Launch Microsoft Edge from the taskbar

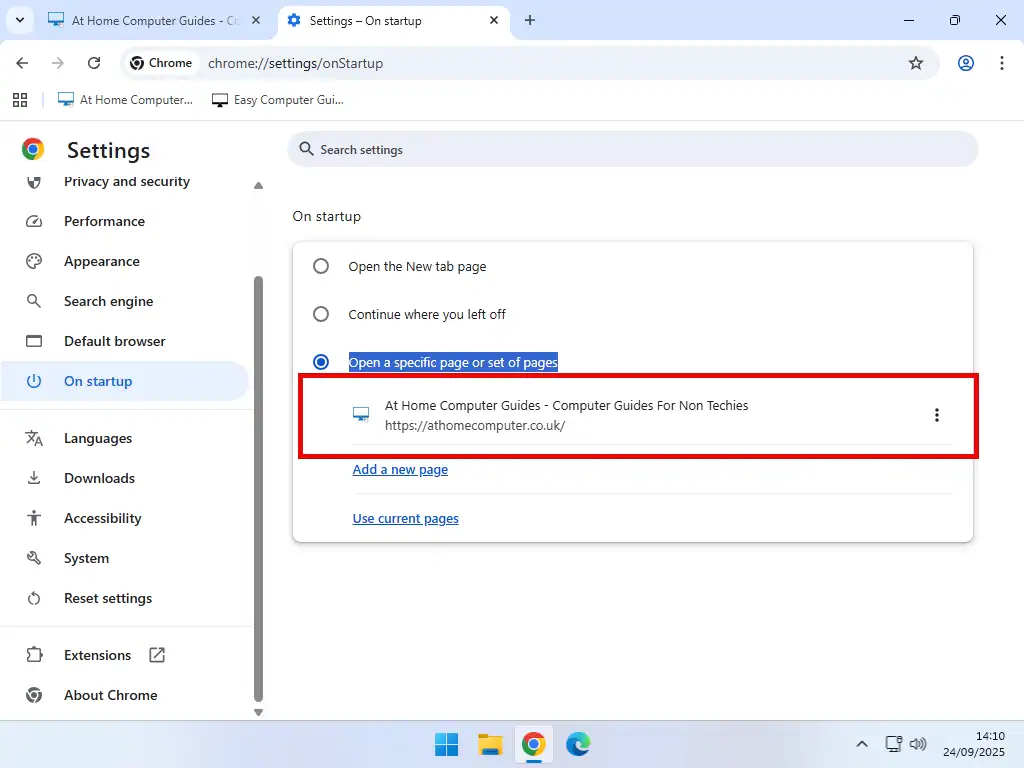tap(578, 744)
